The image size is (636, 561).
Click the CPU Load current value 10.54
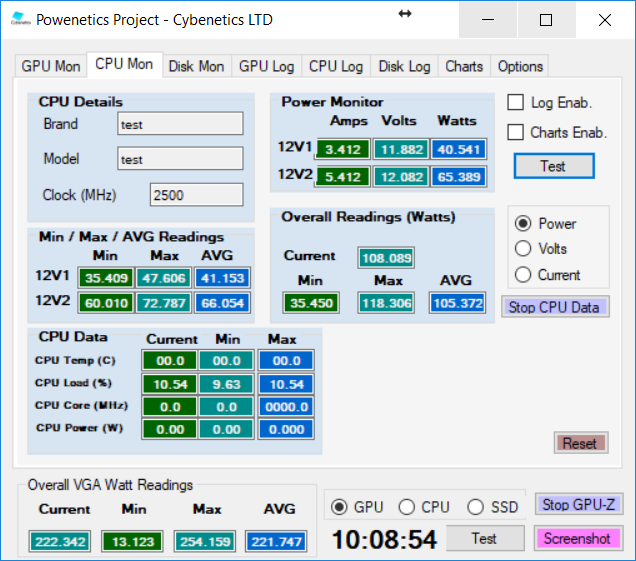click(x=170, y=384)
